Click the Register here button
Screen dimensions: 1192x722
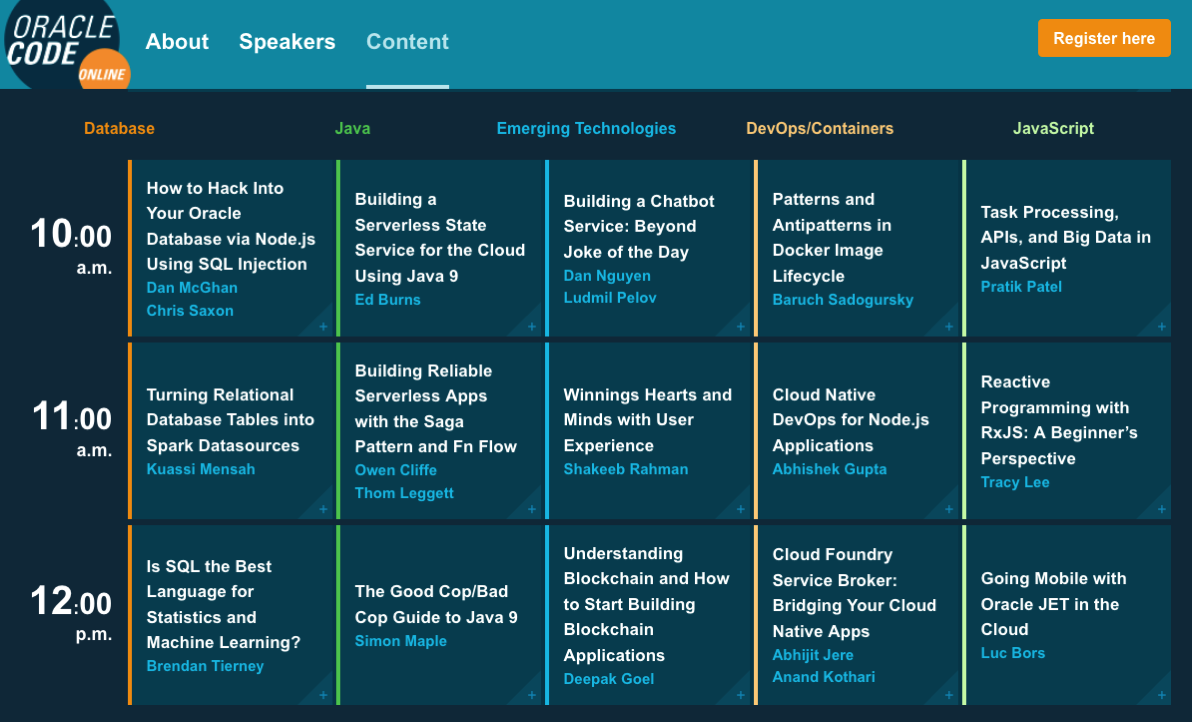click(x=1104, y=38)
